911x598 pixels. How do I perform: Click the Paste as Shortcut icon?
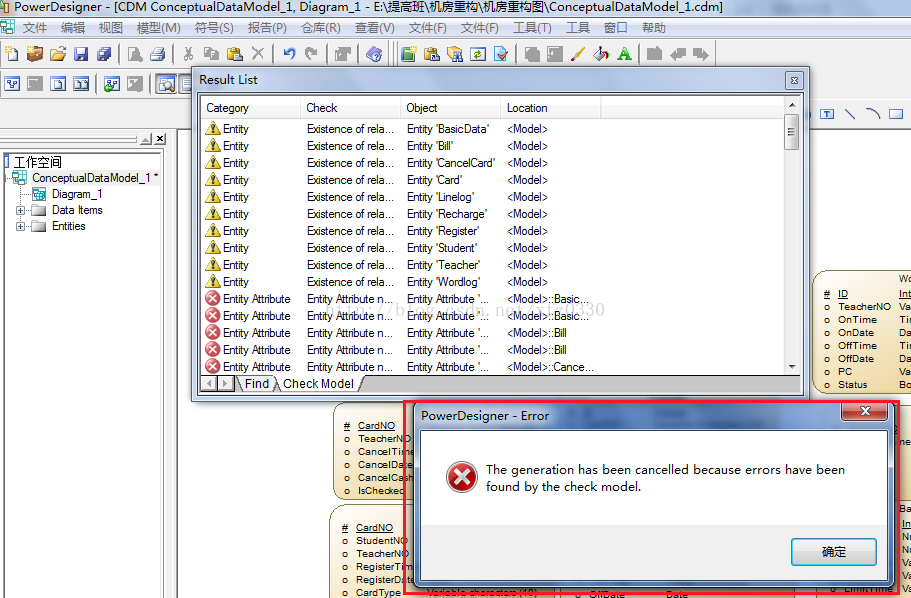tap(432, 54)
